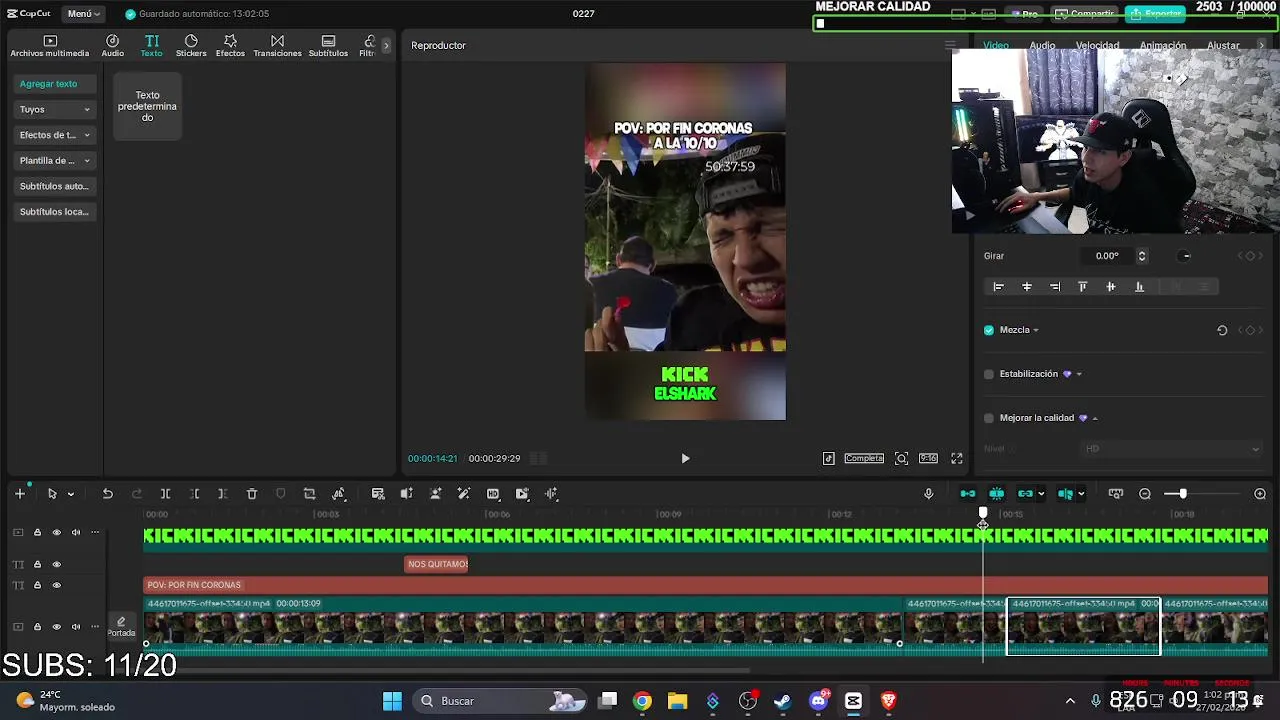Reset the Mezcla settings
The width and height of the screenshot is (1280, 720).
(x=1222, y=330)
